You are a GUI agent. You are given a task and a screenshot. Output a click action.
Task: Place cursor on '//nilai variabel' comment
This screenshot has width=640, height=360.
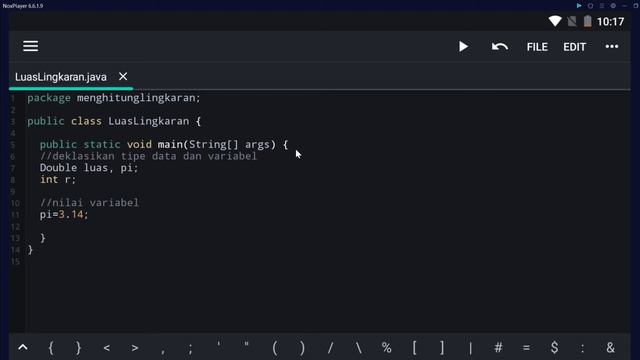tap(89, 203)
